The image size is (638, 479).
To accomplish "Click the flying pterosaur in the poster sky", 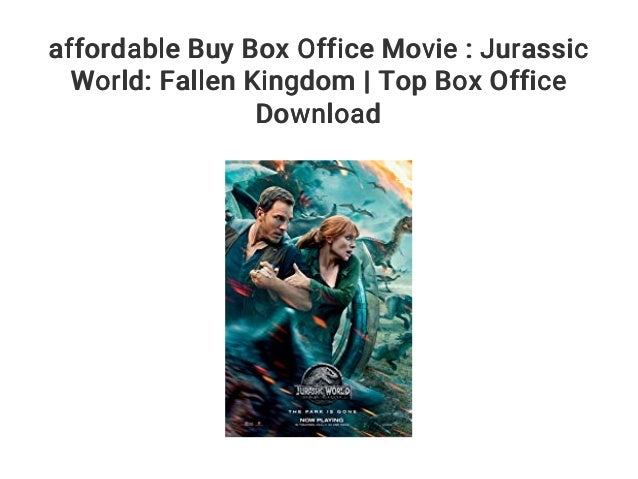I will (x=357, y=211).
